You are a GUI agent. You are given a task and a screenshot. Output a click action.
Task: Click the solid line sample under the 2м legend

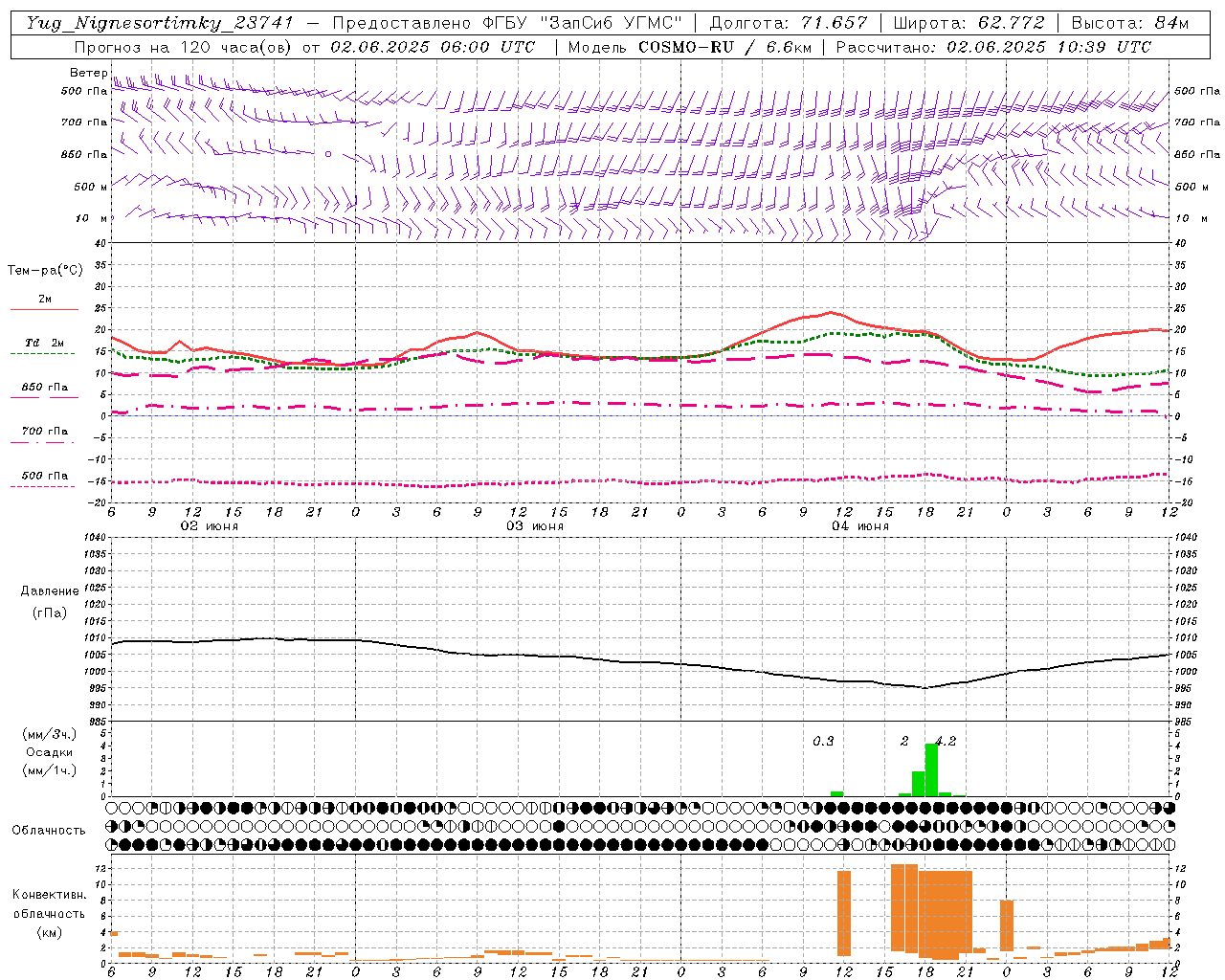click(44, 309)
